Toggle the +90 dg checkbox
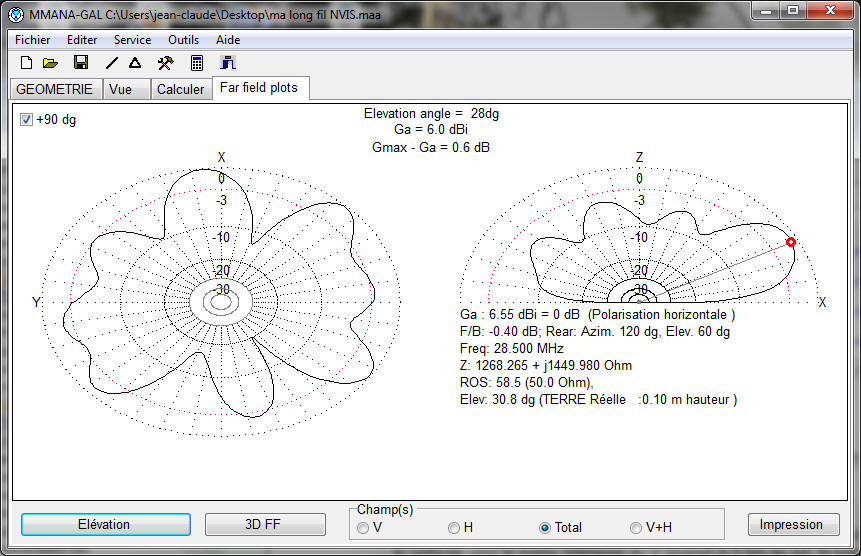 pyautogui.click(x=26, y=119)
